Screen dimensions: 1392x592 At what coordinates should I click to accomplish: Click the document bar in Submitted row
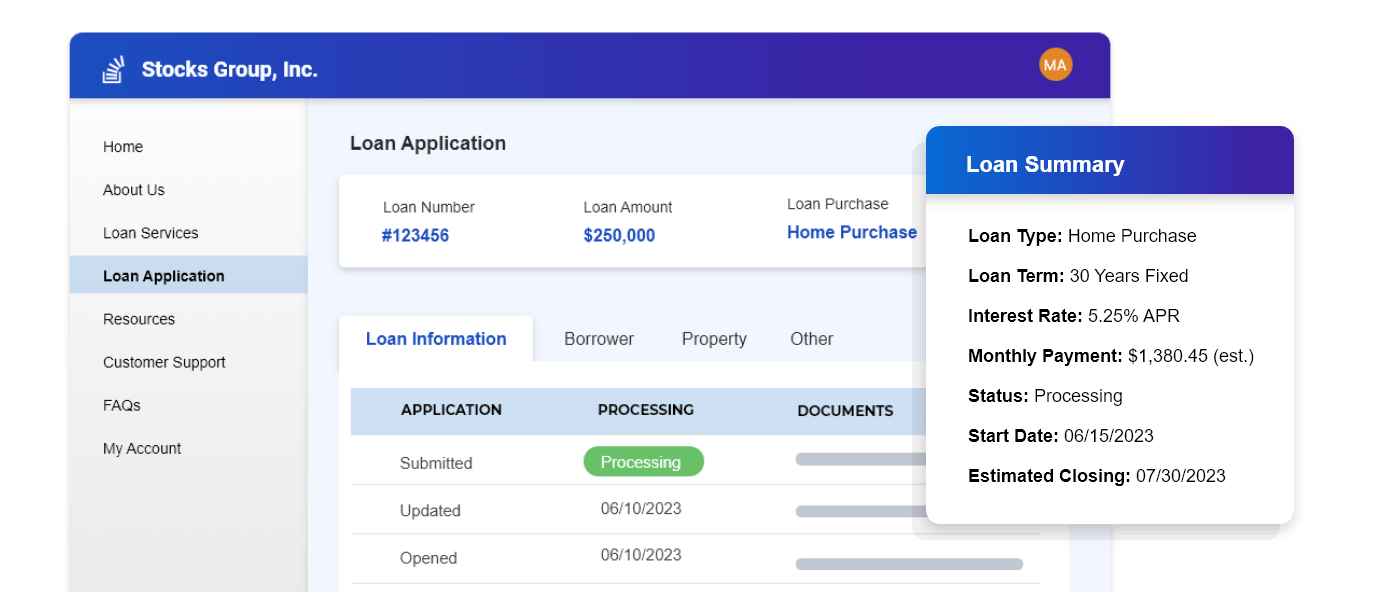tap(861, 460)
